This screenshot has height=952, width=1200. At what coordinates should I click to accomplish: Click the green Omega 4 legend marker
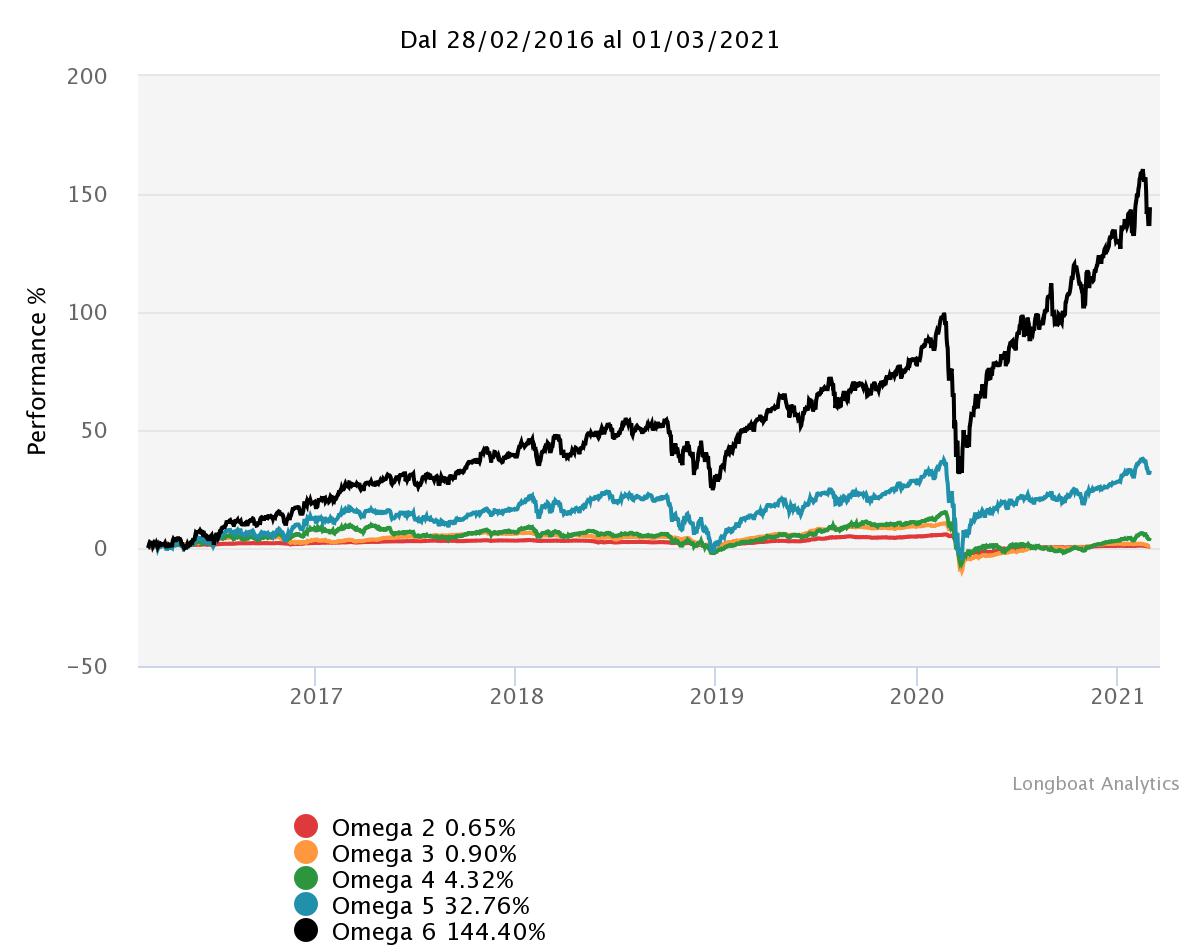point(306,879)
